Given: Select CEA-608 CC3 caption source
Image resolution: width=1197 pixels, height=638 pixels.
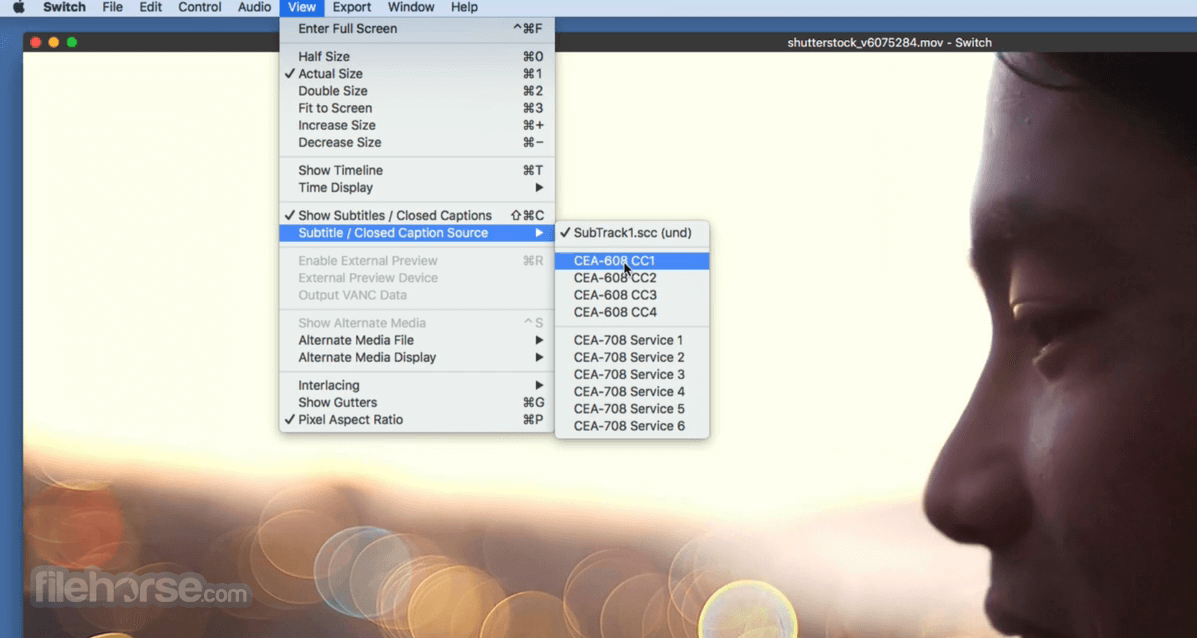Looking at the screenshot, I should pos(632,295).
